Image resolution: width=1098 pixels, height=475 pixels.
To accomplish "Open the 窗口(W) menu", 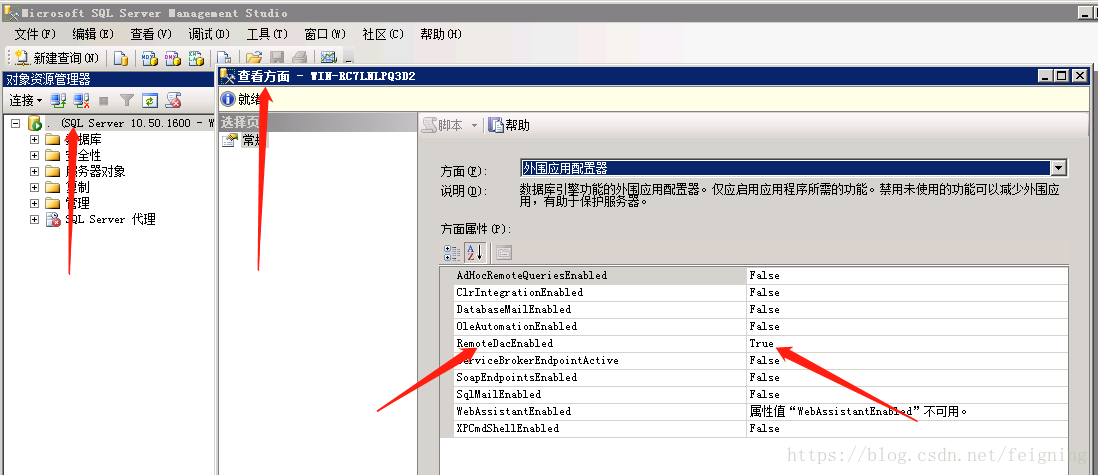I will (x=325, y=34).
